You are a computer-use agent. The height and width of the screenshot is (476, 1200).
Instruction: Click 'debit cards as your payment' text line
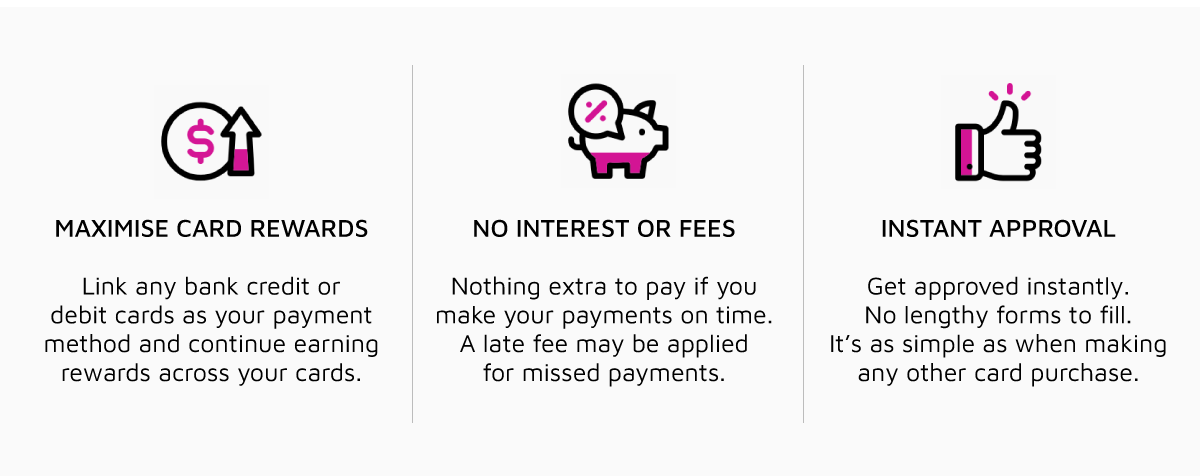211,316
